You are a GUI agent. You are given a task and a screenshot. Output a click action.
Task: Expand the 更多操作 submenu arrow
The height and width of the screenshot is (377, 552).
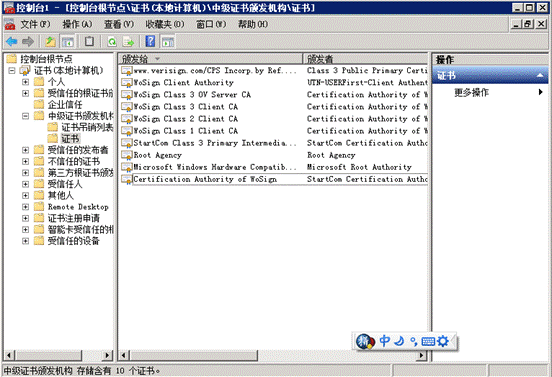[540, 92]
